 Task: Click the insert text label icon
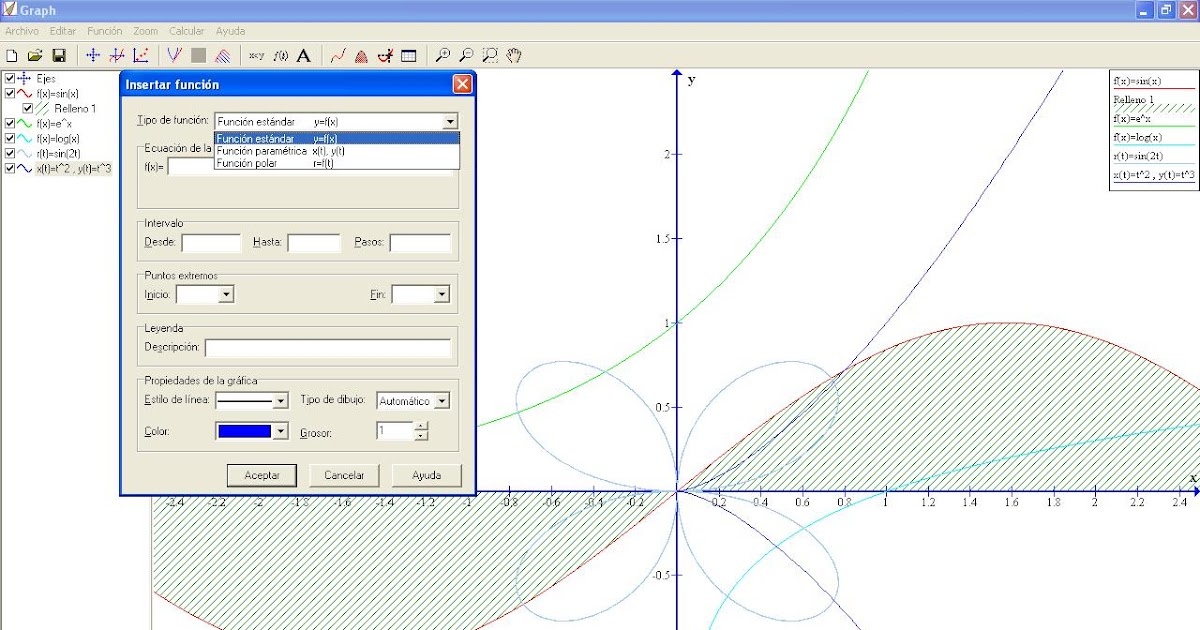pyautogui.click(x=303, y=55)
